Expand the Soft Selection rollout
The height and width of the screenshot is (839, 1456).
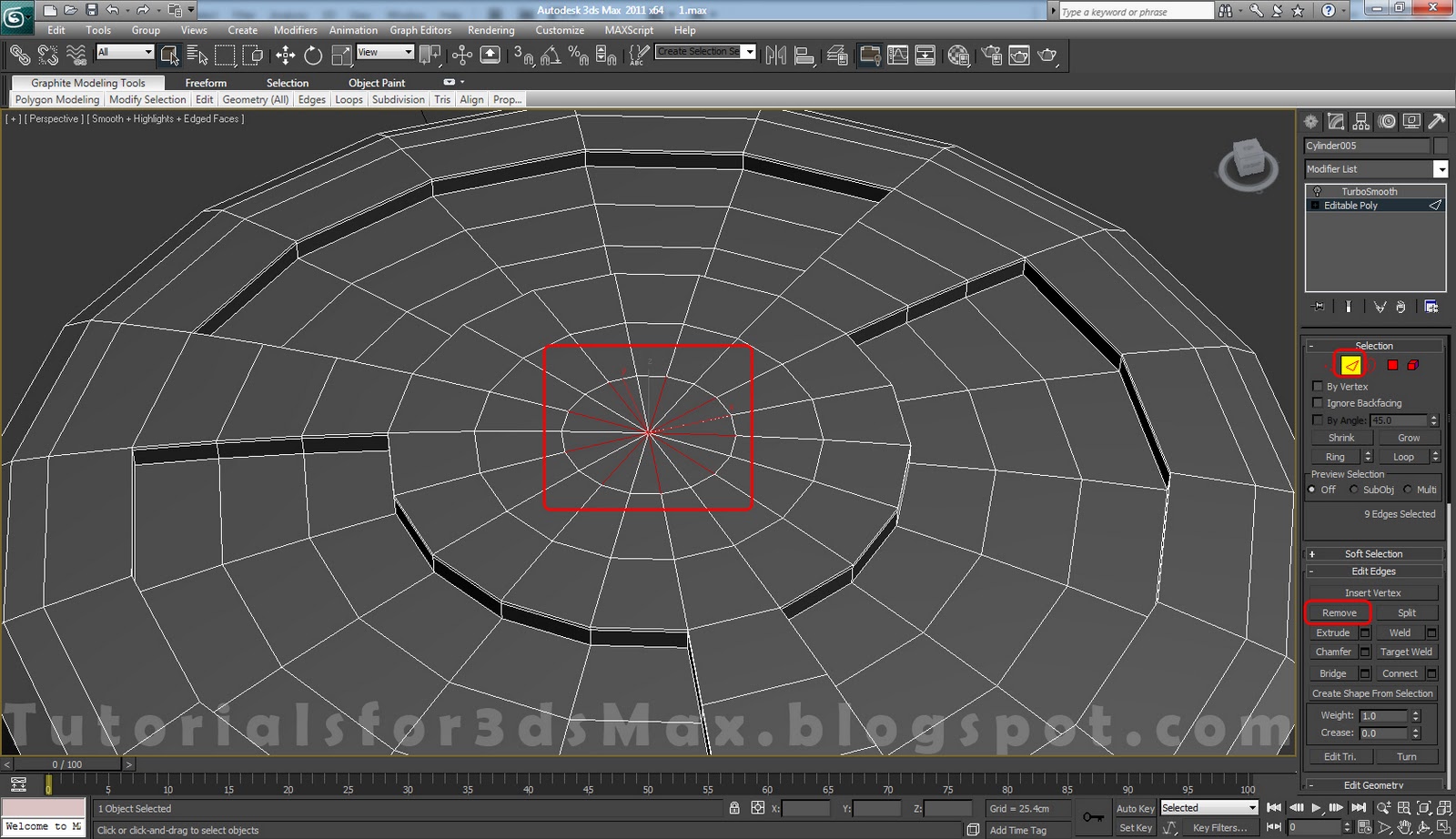point(1373,553)
